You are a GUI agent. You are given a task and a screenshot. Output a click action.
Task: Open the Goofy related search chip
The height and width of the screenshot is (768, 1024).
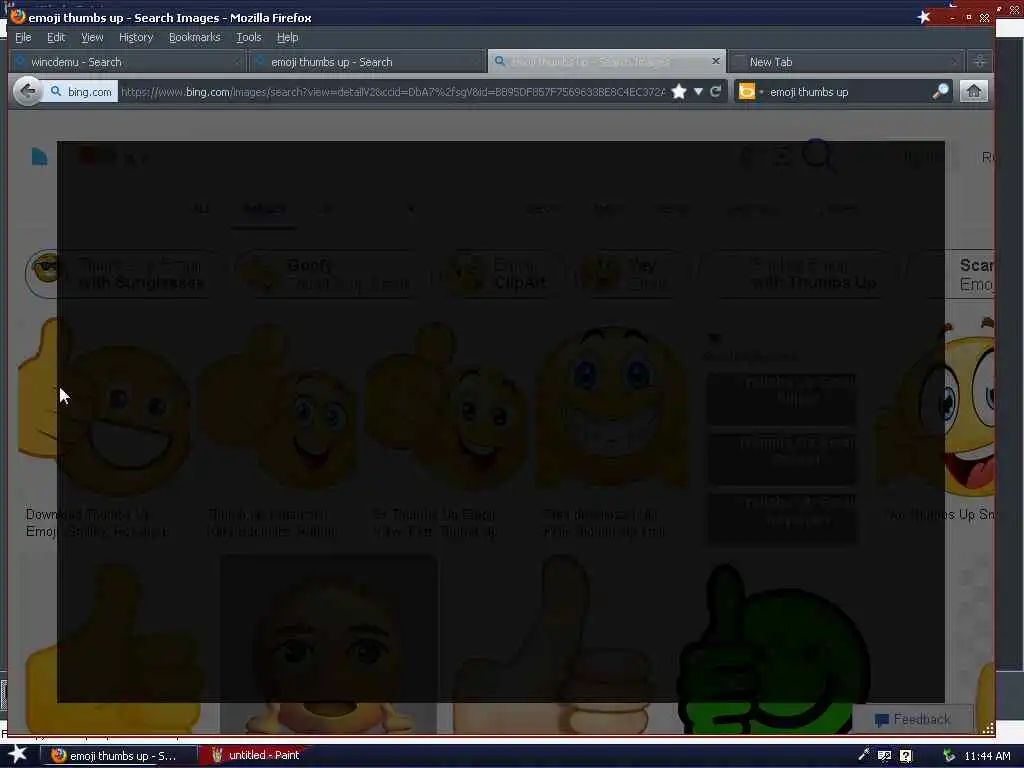(328, 274)
